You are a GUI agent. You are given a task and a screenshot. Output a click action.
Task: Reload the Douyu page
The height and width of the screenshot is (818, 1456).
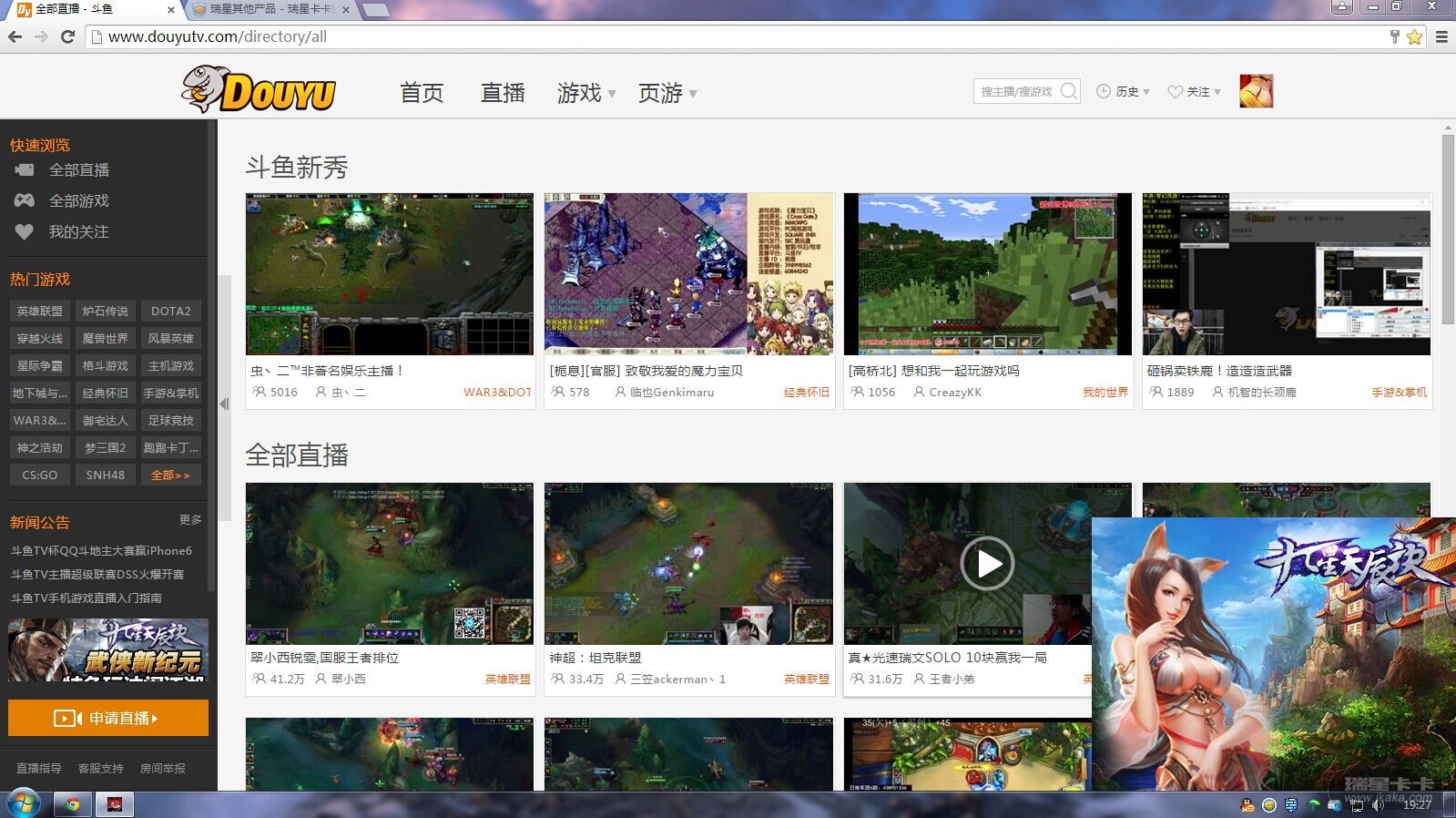coord(67,36)
